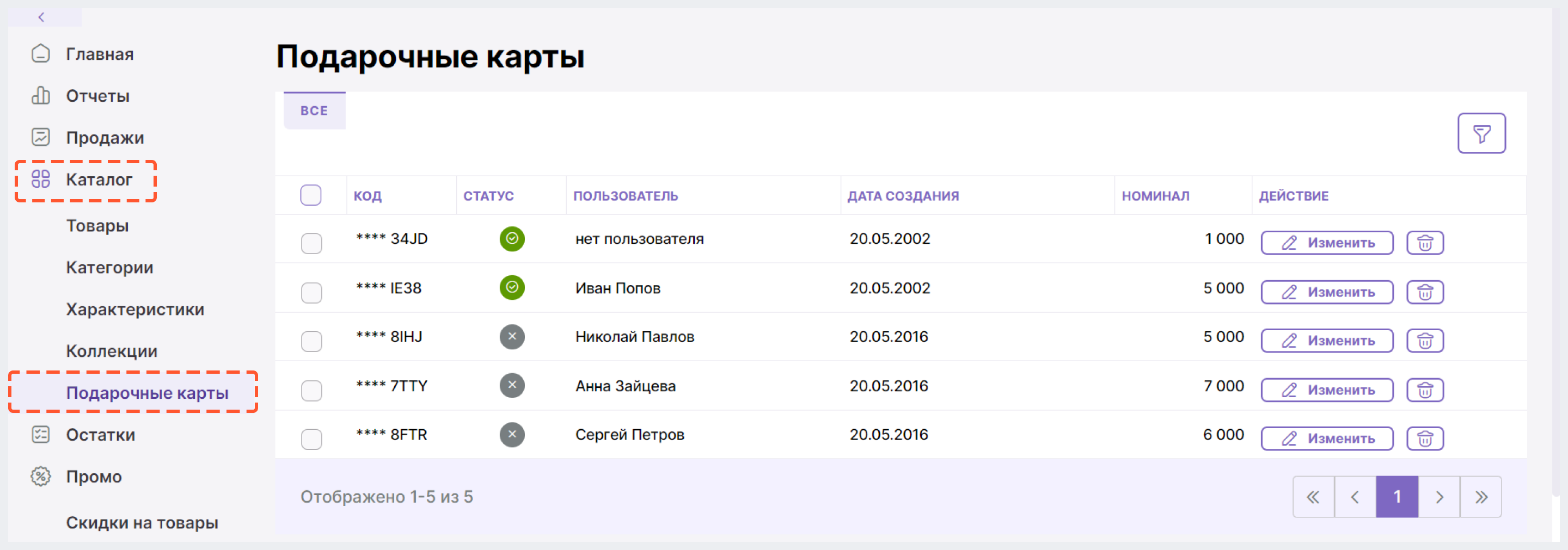Open Скидки на товары submenu item
Viewport: 1568px width, 550px height.
tap(142, 523)
